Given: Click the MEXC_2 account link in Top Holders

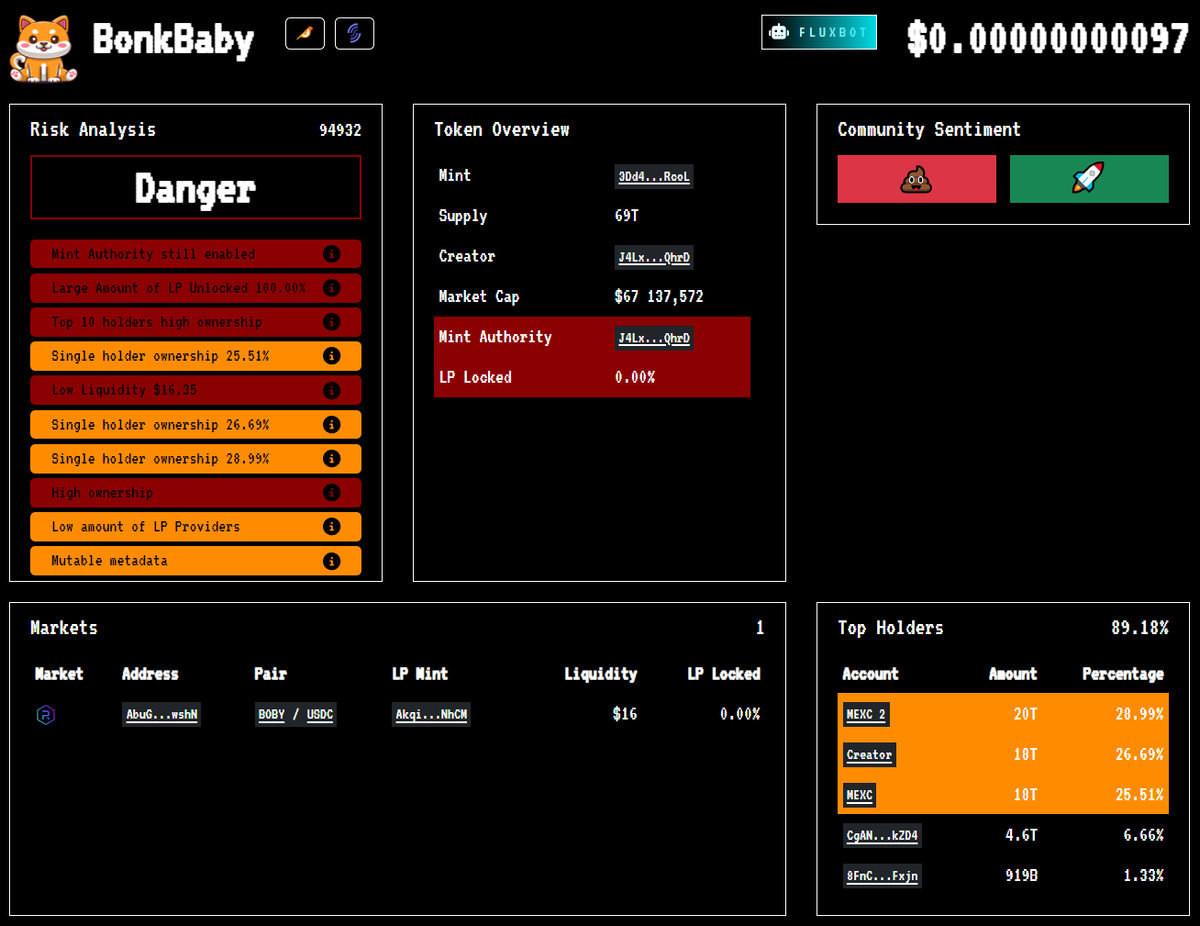Looking at the screenshot, I should pos(866,714).
